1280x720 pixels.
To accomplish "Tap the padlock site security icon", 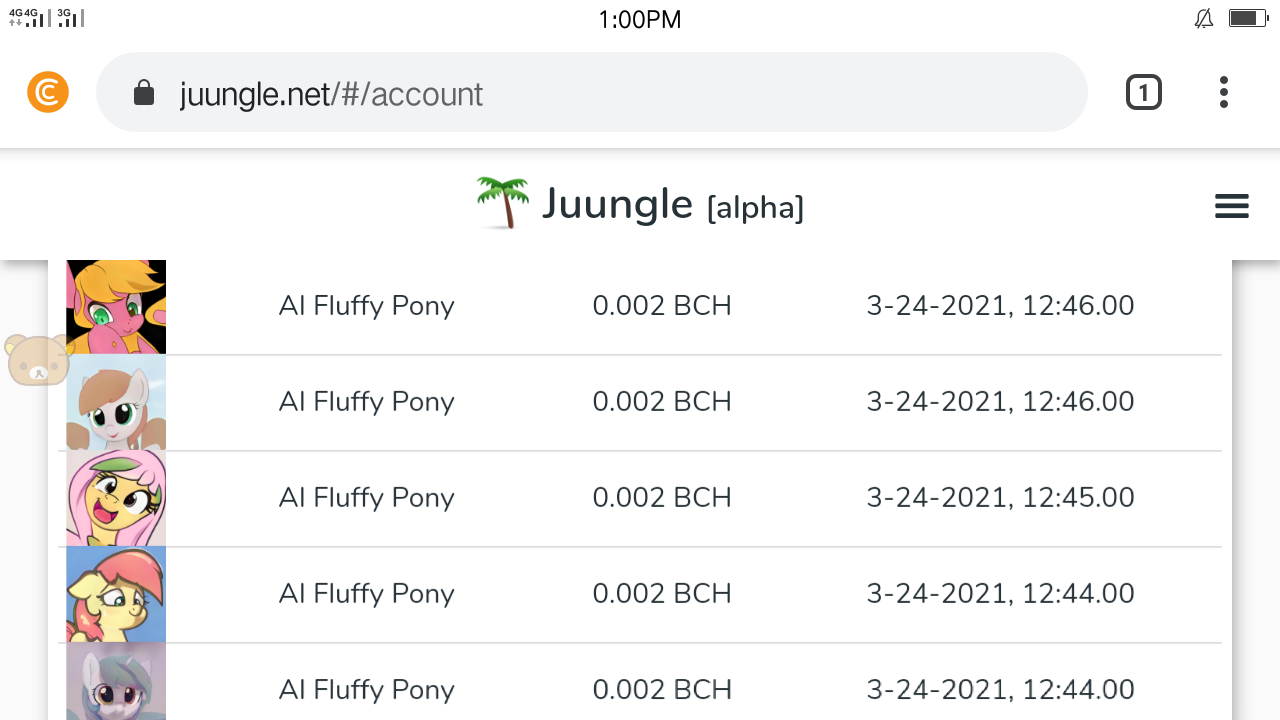I will 144,93.
